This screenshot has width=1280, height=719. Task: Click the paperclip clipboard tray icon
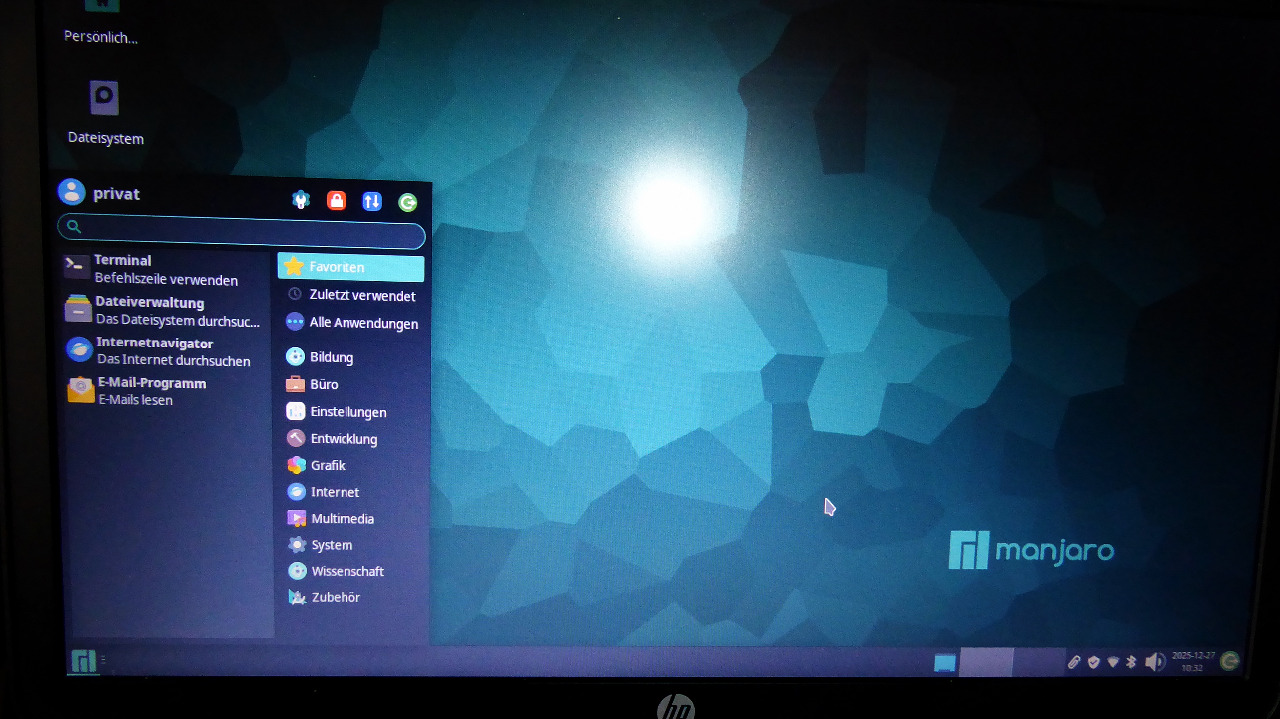click(1074, 662)
